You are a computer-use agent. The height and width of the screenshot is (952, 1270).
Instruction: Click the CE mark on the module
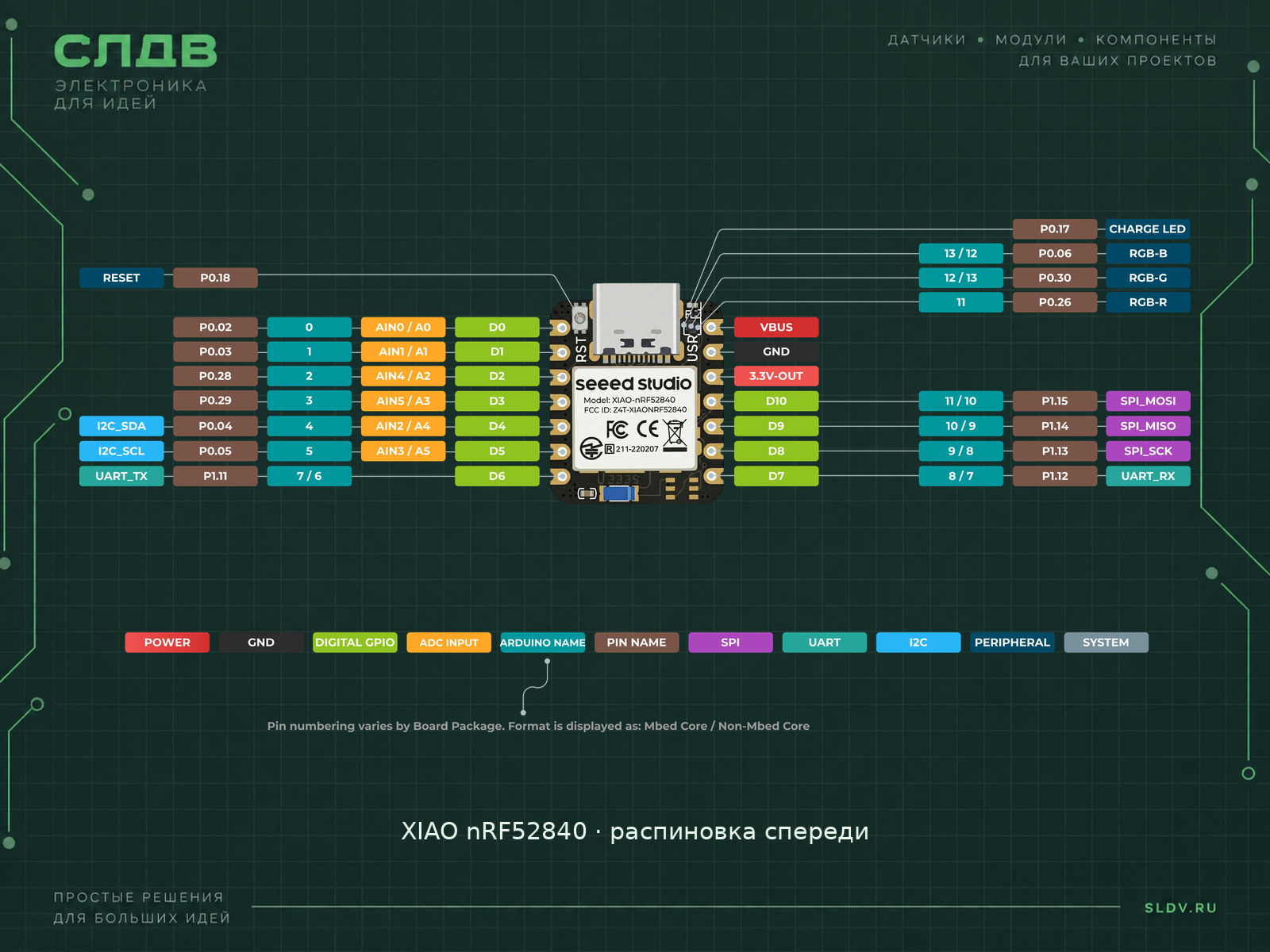point(648,429)
